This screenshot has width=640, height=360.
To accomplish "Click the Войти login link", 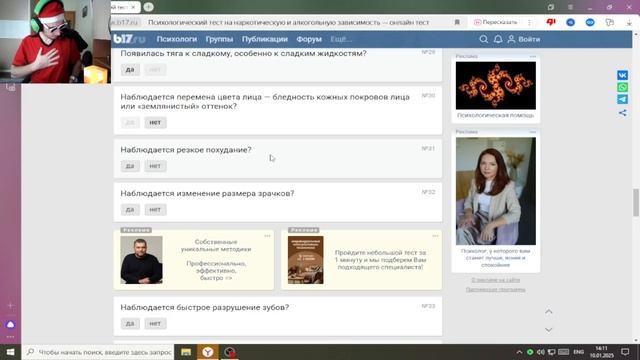I will (524, 39).
